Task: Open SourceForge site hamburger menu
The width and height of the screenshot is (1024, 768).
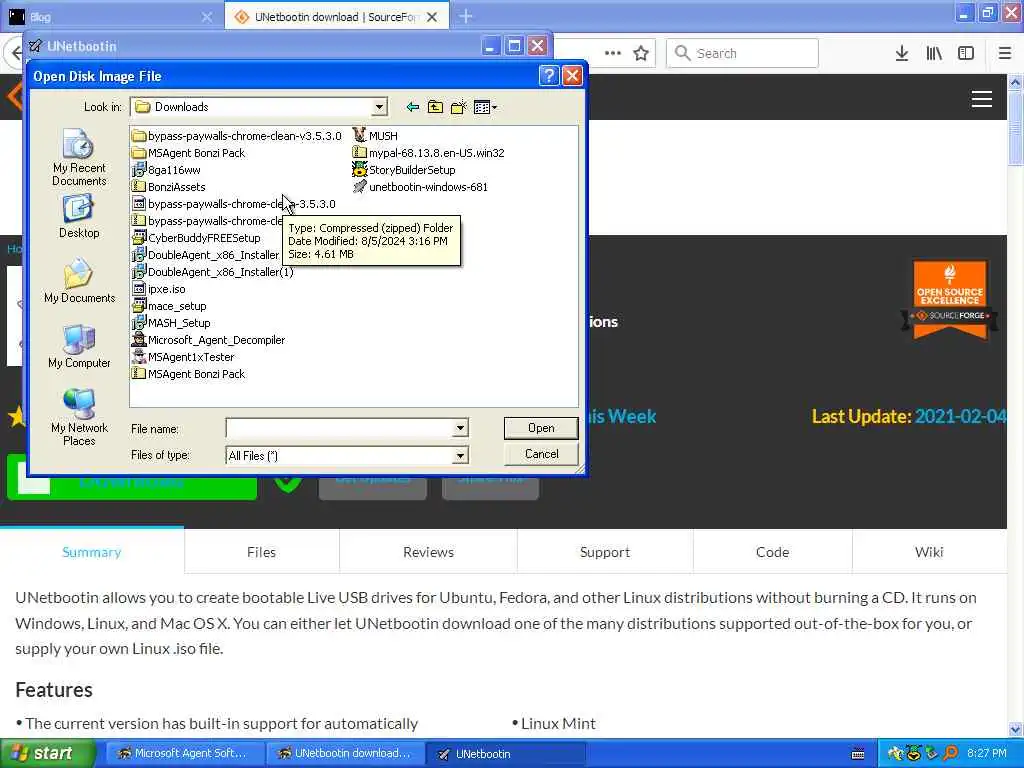Action: click(x=982, y=99)
